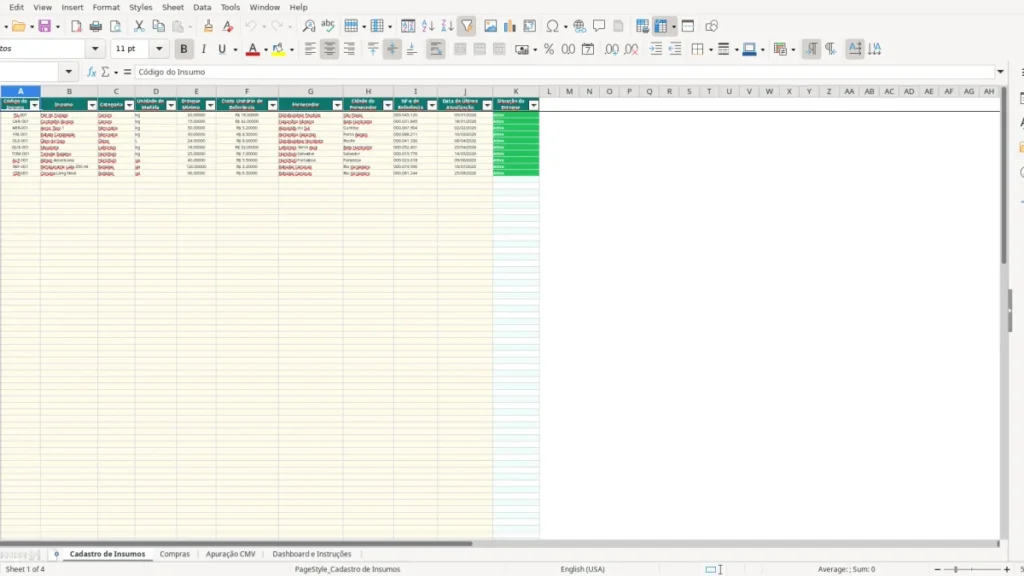Click Format as Percent icon
Screen dimensions: 1024x576
(549, 49)
